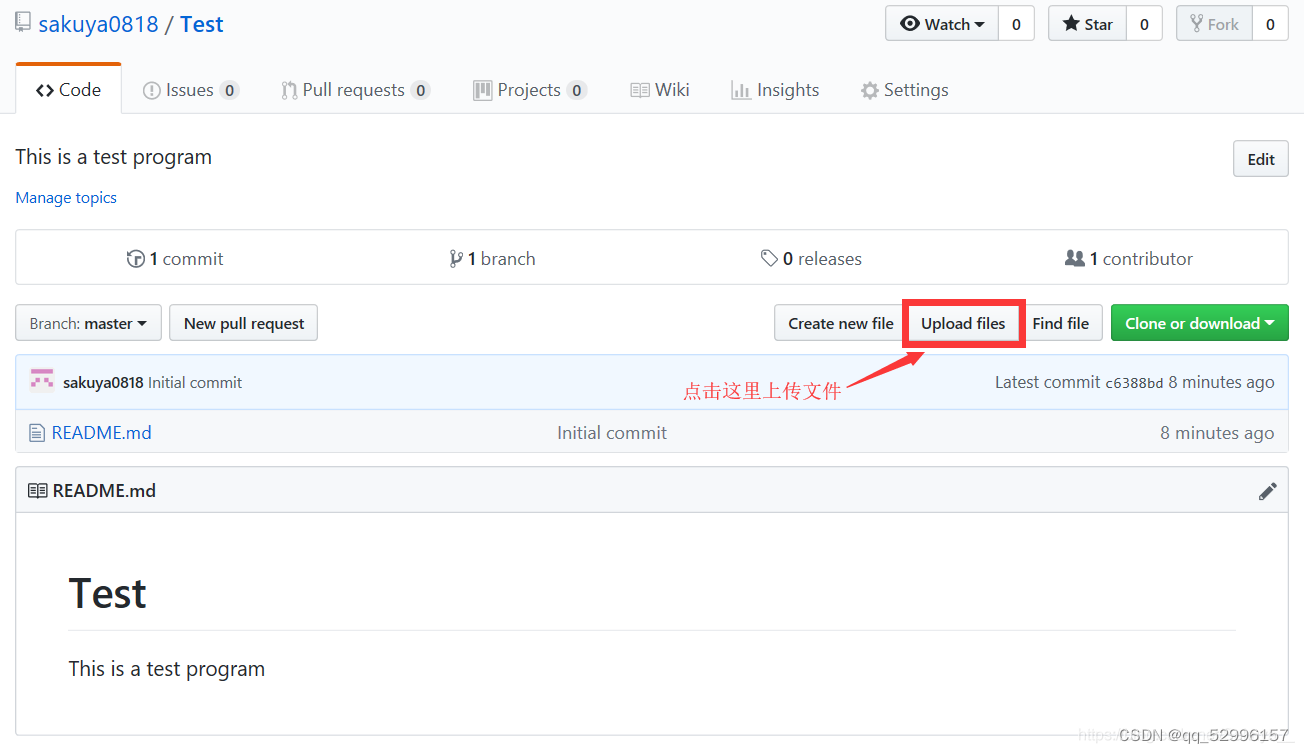Click README body text This is a test program
1304x753 pixels.
coord(166,669)
